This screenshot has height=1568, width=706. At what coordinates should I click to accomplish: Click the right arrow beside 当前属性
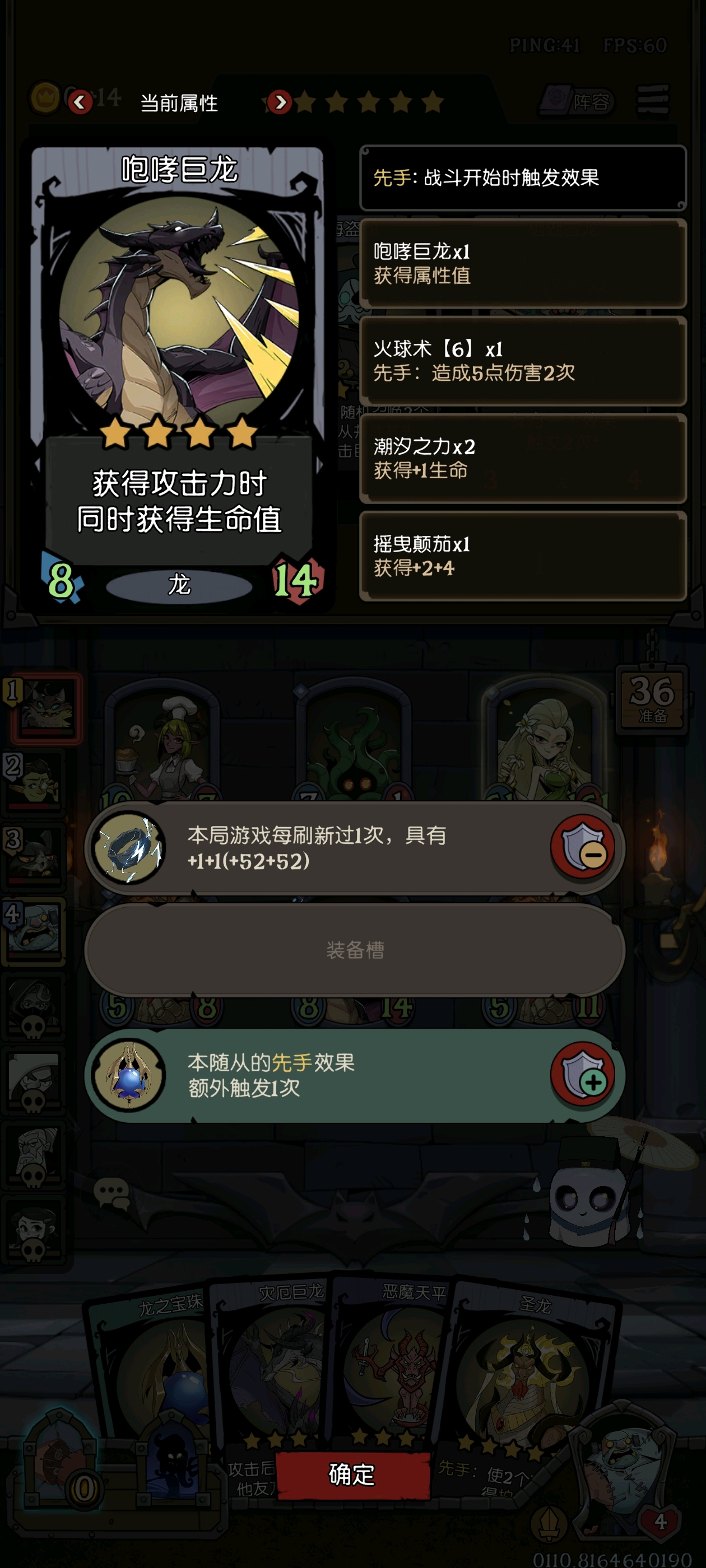click(280, 102)
